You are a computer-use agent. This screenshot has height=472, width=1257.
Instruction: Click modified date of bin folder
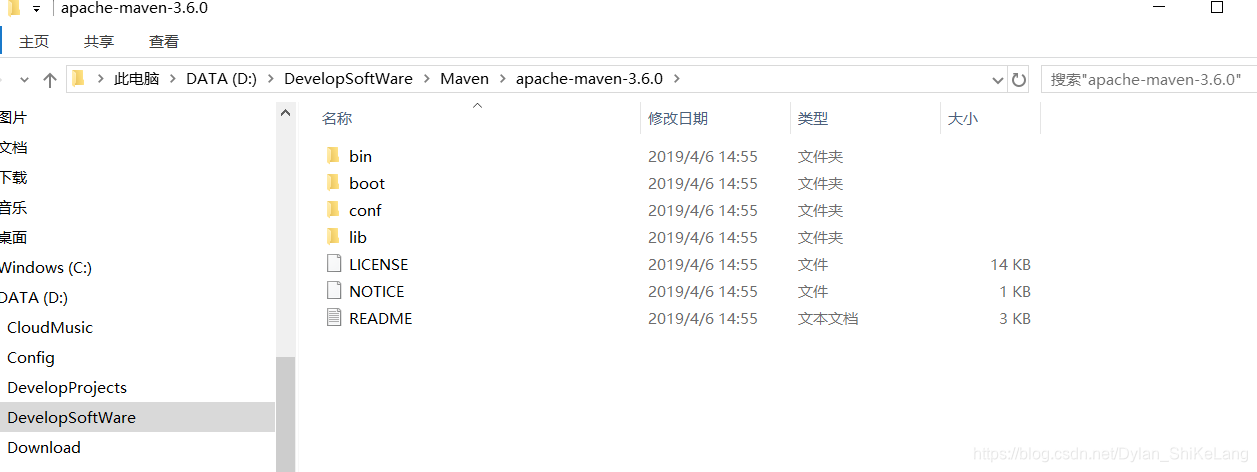pos(703,156)
